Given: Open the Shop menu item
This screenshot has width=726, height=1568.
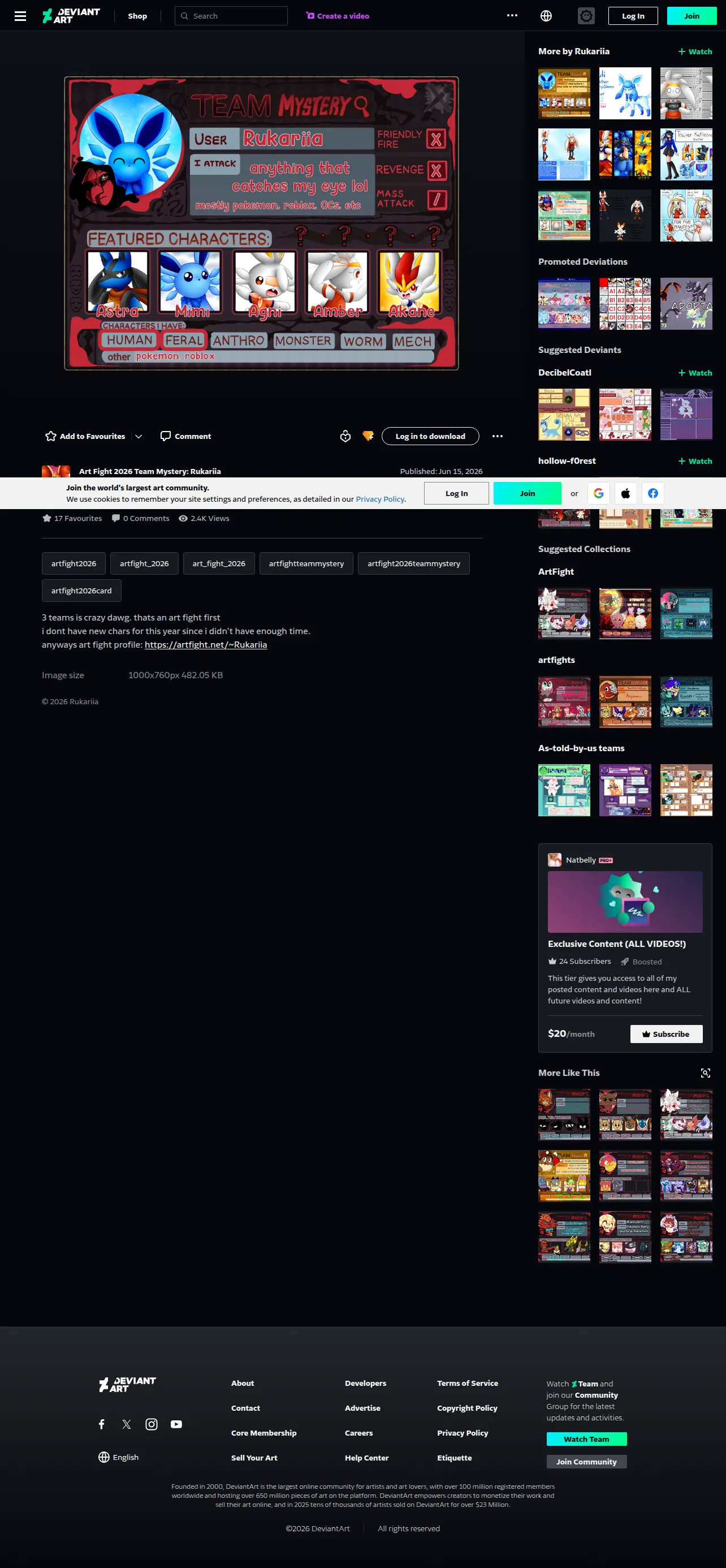Looking at the screenshot, I should pos(137,16).
